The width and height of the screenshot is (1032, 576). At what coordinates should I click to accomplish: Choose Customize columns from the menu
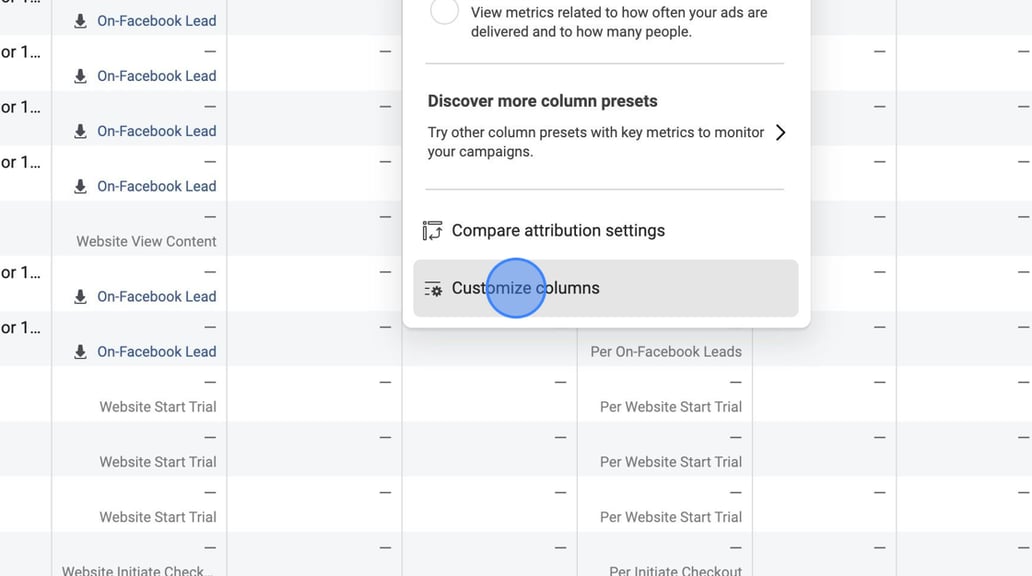pyautogui.click(x=525, y=288)
